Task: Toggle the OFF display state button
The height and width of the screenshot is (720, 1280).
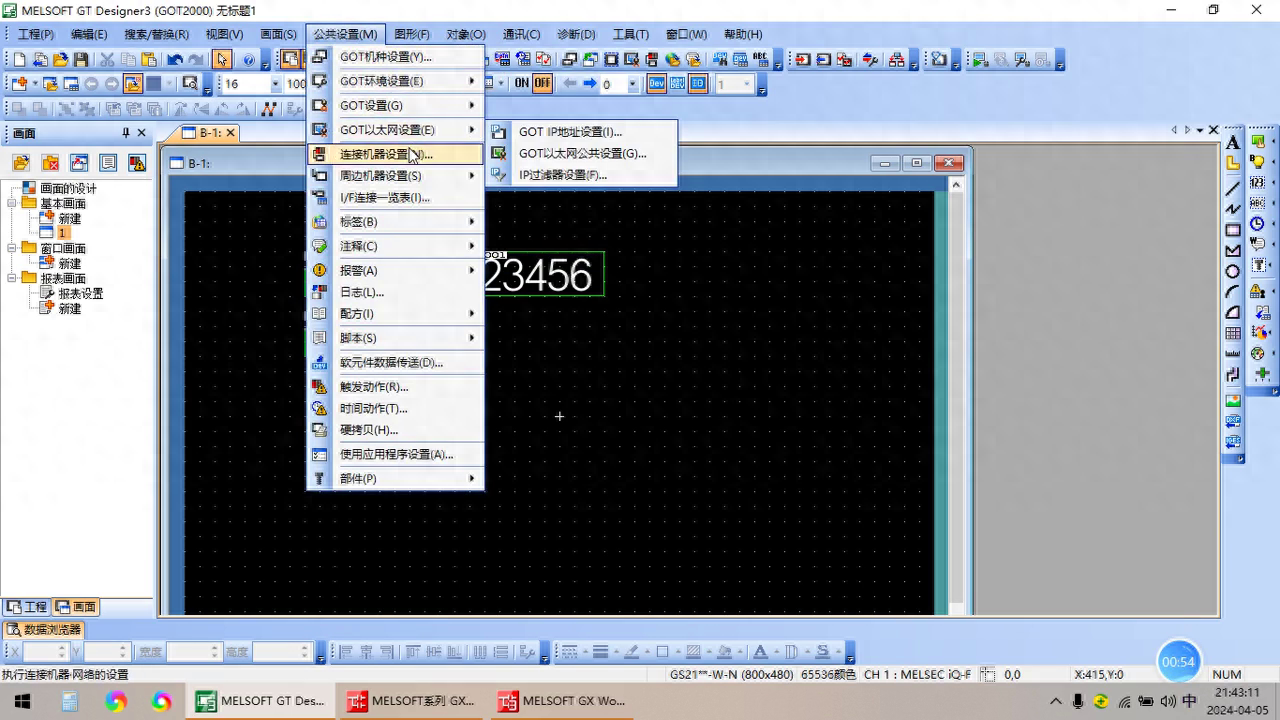Action: 542,84
